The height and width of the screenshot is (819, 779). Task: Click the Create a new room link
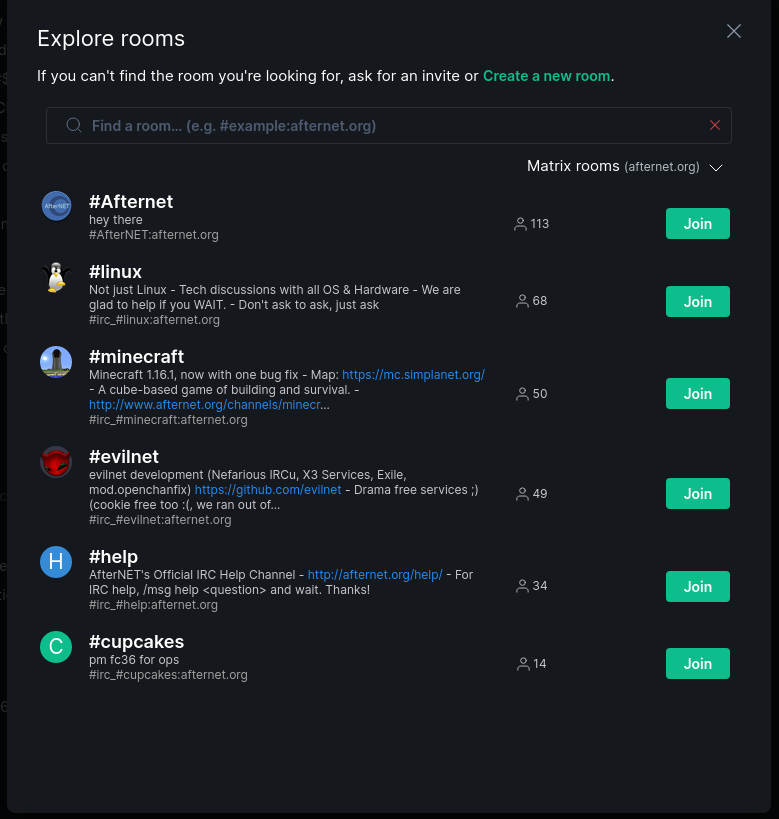(546, 76)
